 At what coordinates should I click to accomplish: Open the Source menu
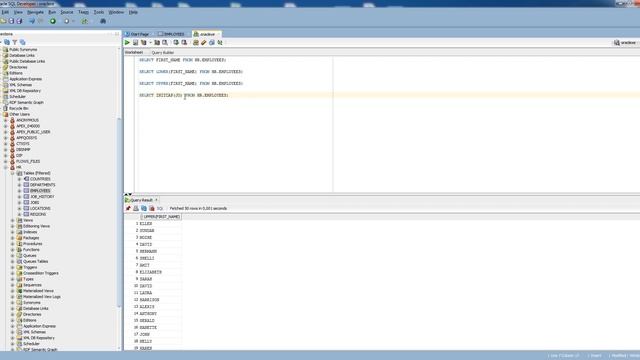click(67, 12)
